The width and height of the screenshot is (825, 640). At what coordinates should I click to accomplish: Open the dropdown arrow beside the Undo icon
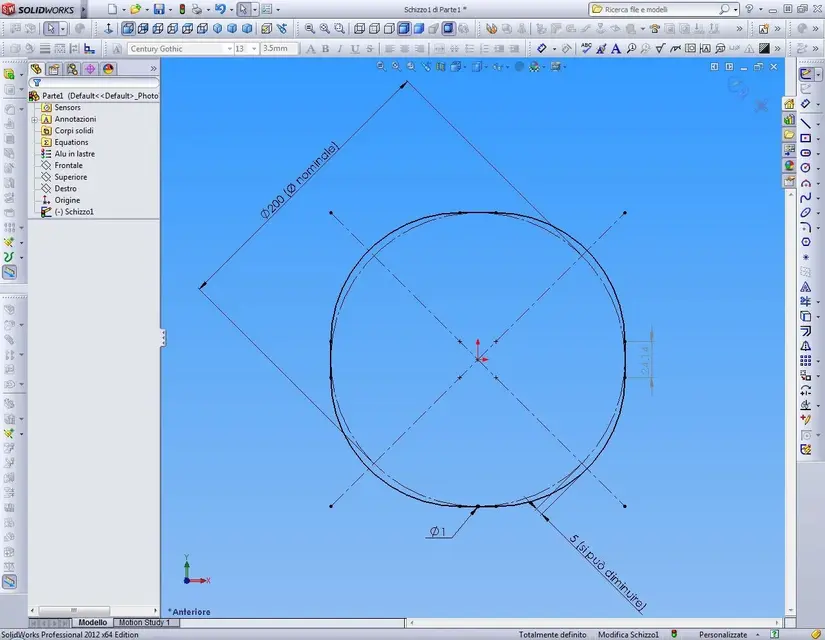click(x=232, y=9)
